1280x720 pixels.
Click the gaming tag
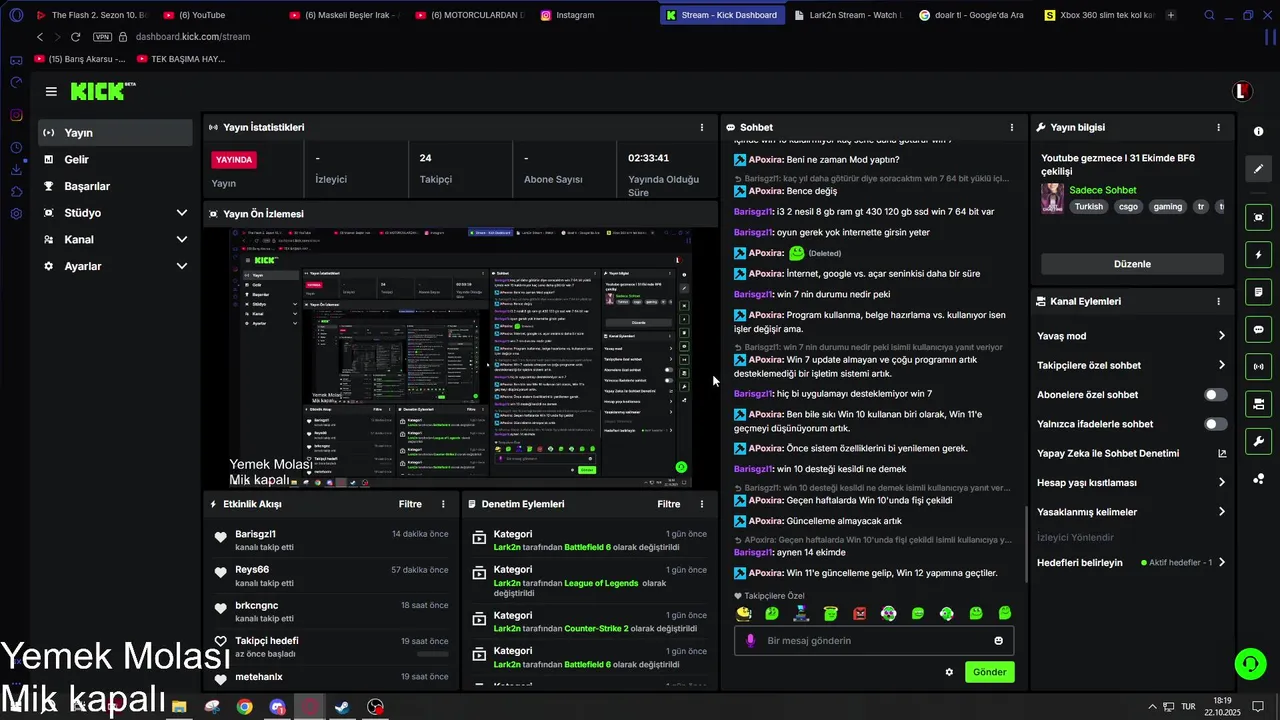click(x=1167, y=207)
